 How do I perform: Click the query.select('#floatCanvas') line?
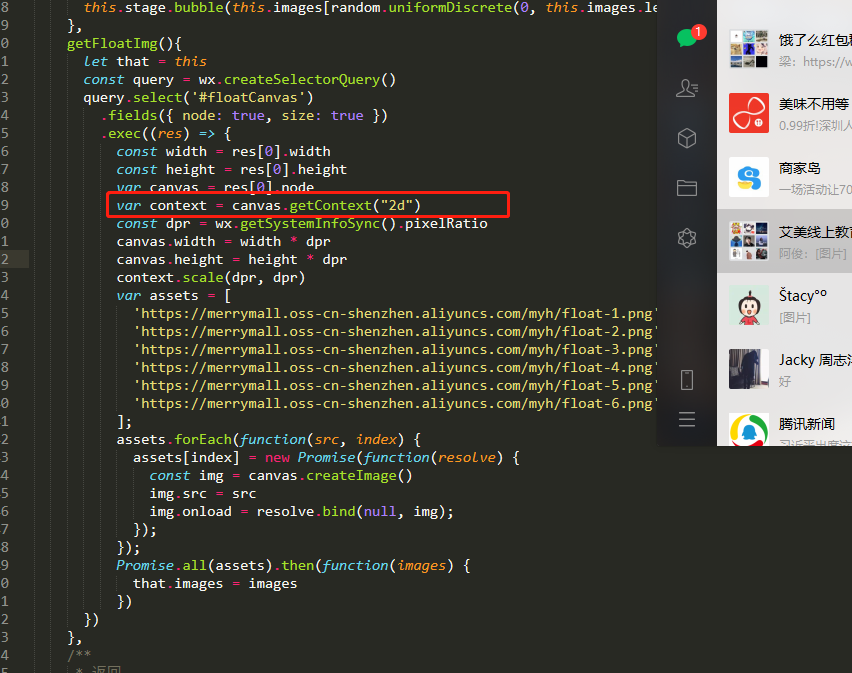coord(198,97)
